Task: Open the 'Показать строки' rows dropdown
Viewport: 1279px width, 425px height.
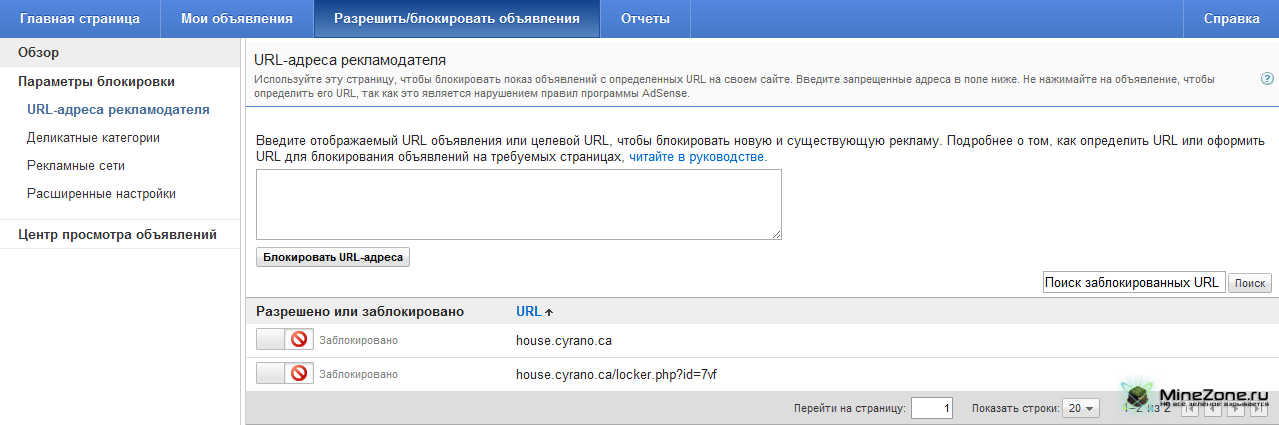Action: pos(1081,408)
